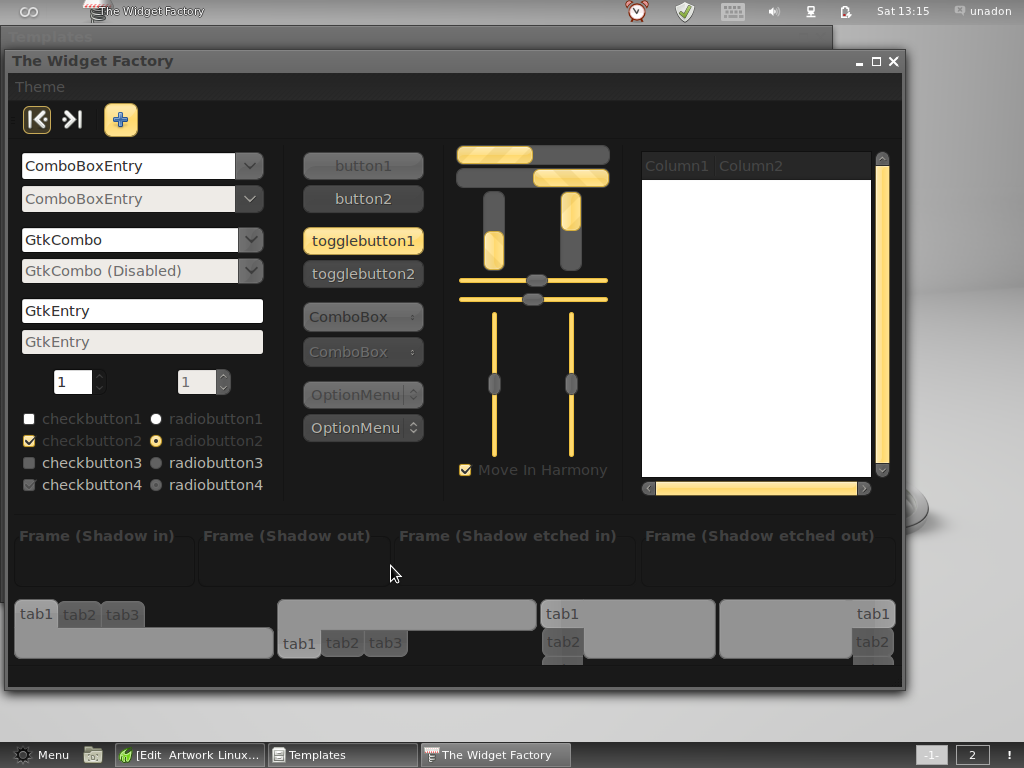Click the go-to-last toolbar icon
This screenshot has width=1024, height=768.
tap(72, 120)
